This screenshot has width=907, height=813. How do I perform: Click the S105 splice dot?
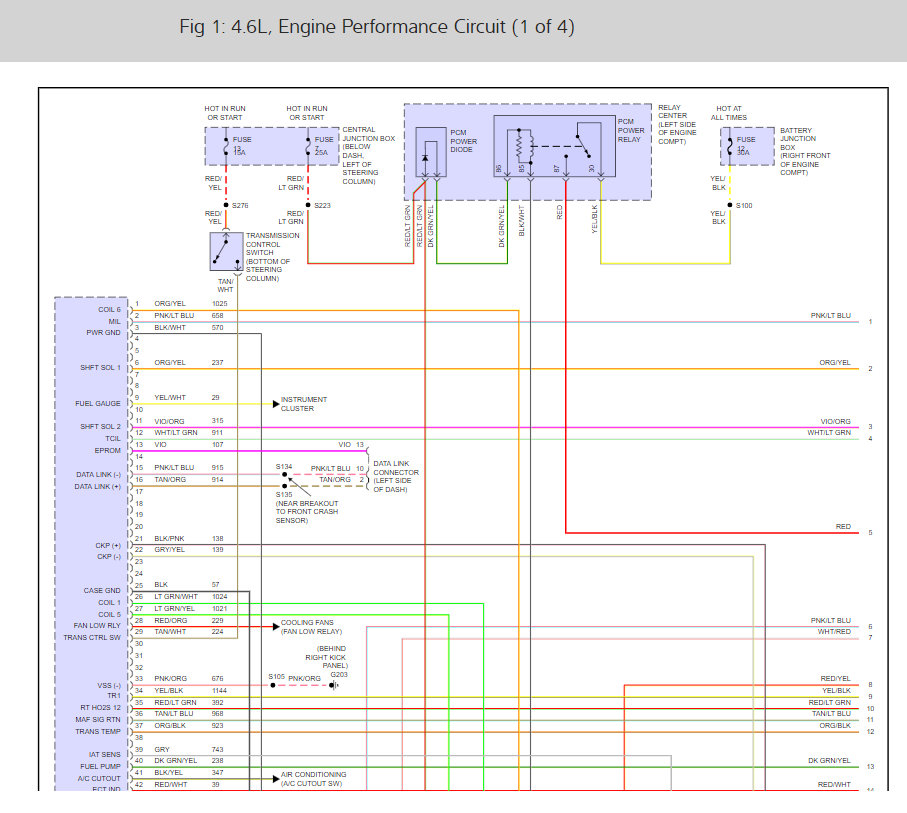tap(273, 685)
